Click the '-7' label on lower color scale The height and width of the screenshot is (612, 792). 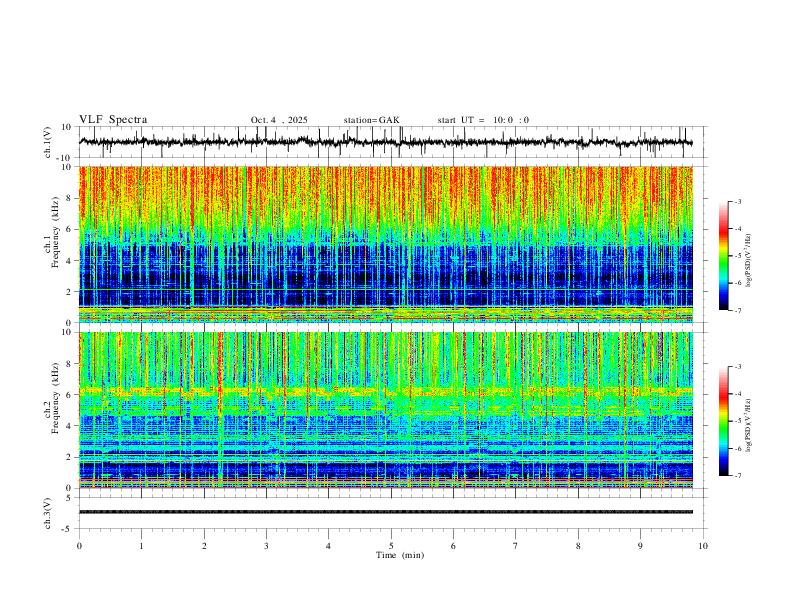[x=737, y=476]
